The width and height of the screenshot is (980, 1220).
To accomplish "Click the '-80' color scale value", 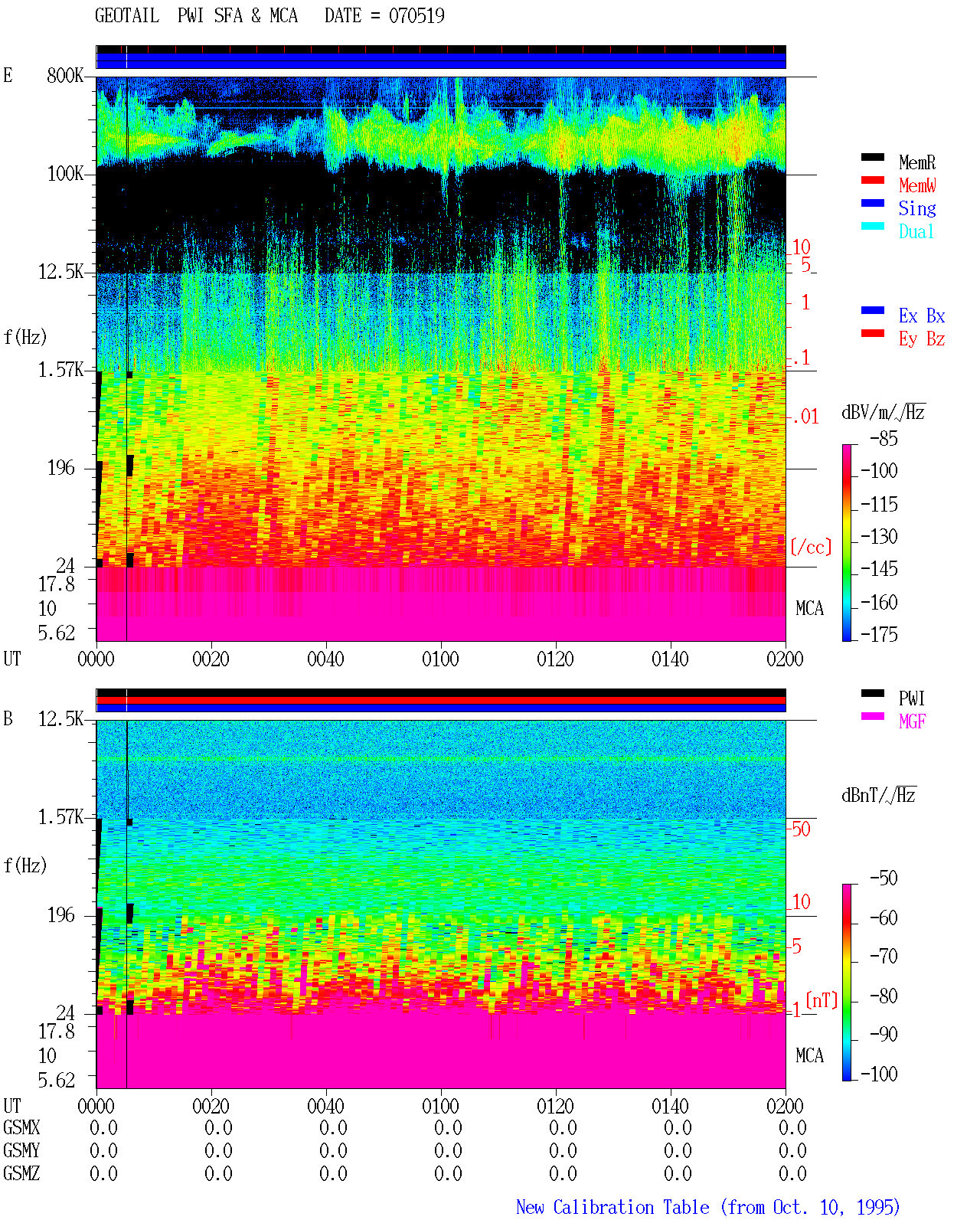I will 884,996.
